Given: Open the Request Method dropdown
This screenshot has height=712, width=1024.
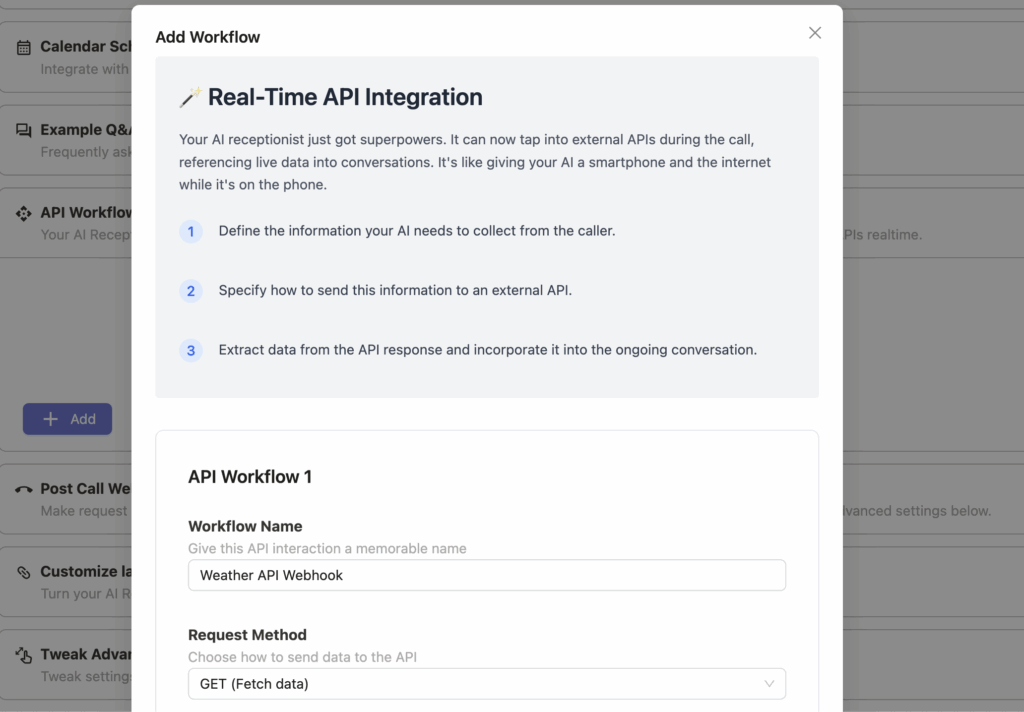Looking at the screenshot, I should (x=487, y=684).
